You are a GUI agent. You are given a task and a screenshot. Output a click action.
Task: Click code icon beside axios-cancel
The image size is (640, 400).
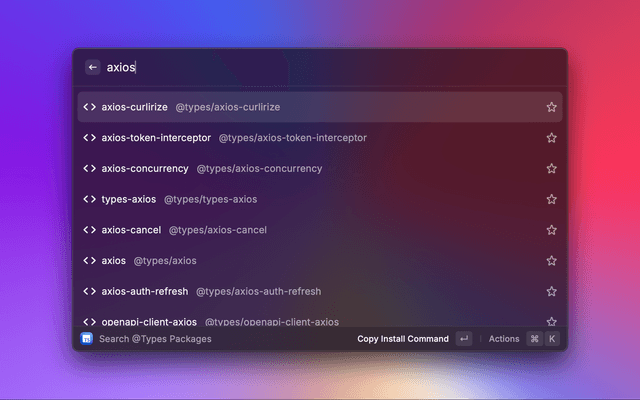point(89,230)
